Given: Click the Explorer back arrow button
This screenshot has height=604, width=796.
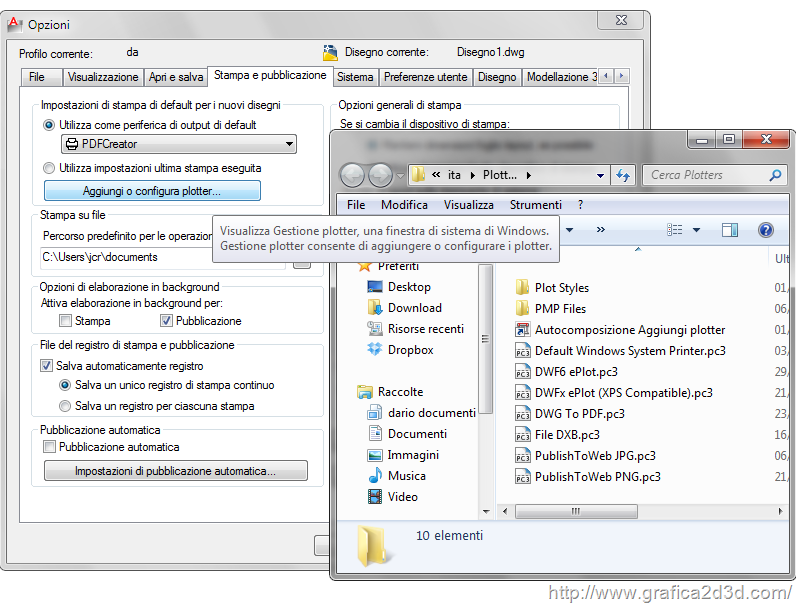Looking at the screenshot, I should click(352, 175).
